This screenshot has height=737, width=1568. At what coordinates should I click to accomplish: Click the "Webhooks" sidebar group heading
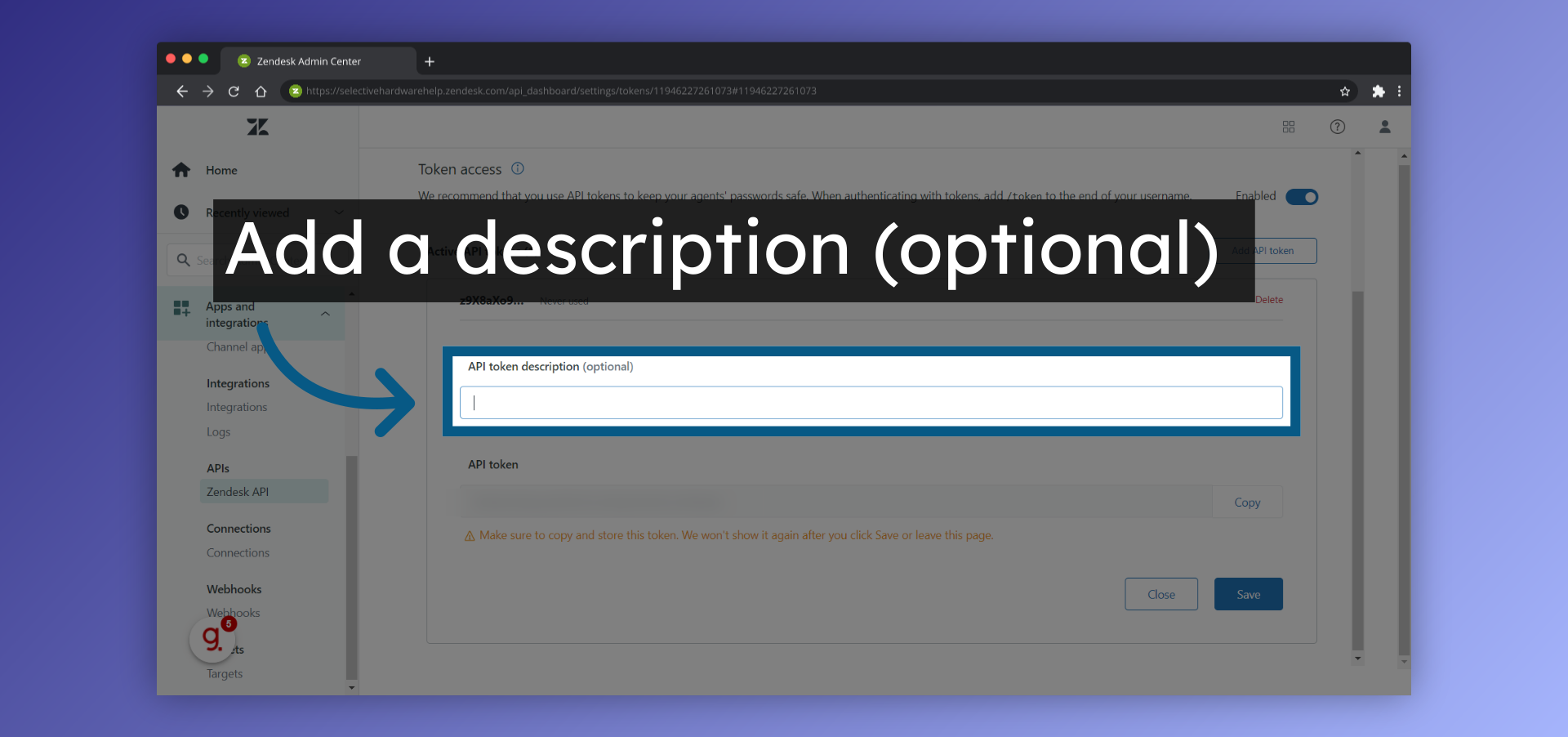[234, 589]
